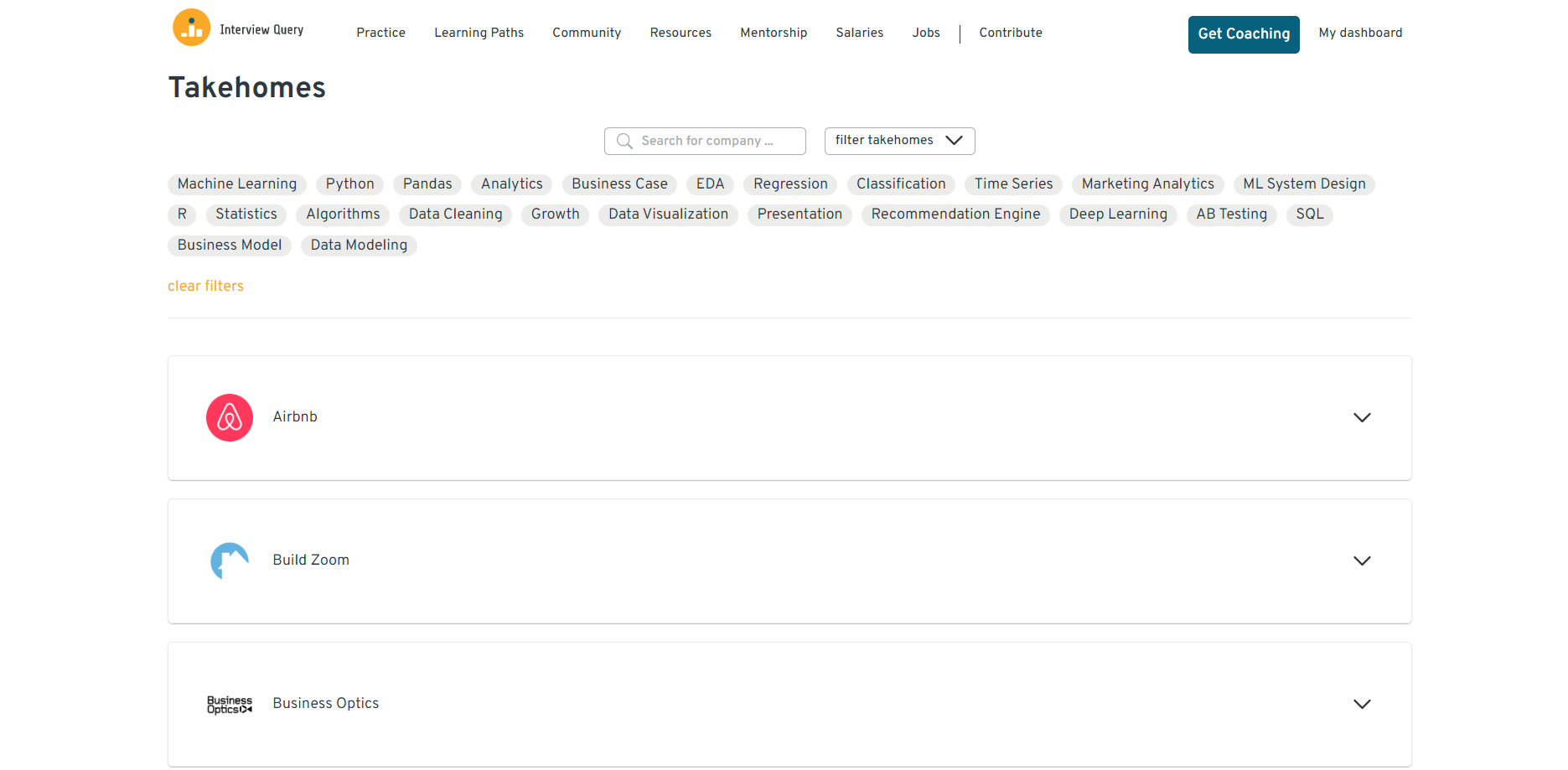Expand the Business Optics row chevron

tap(1362, 704)
